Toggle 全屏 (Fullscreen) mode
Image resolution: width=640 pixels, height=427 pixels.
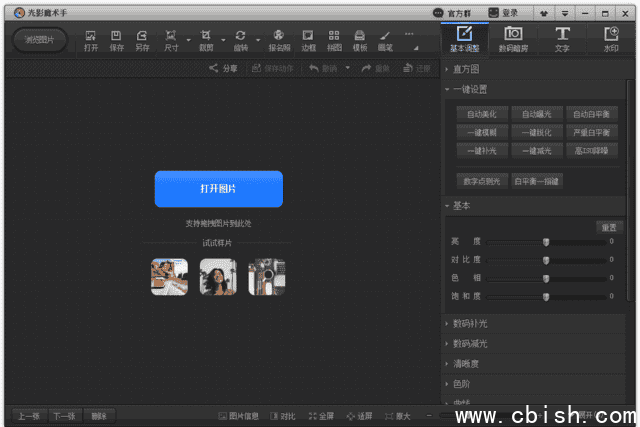pos(320,415)
